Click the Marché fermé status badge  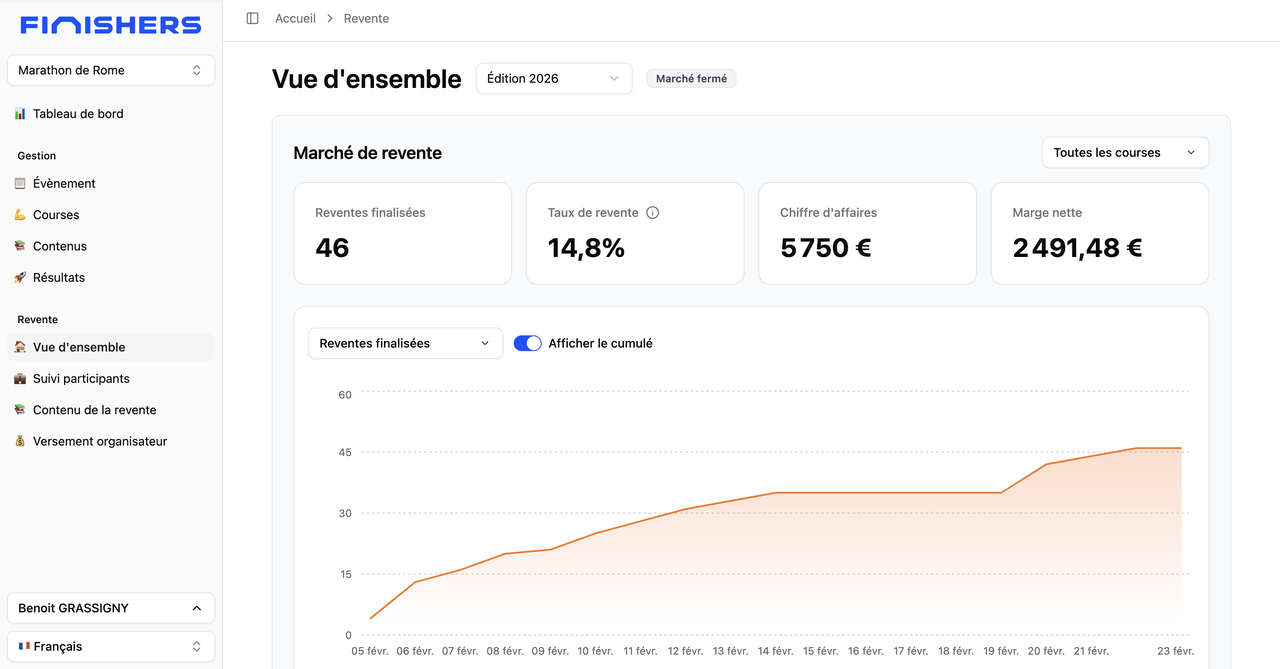click(x=691, y=79)
